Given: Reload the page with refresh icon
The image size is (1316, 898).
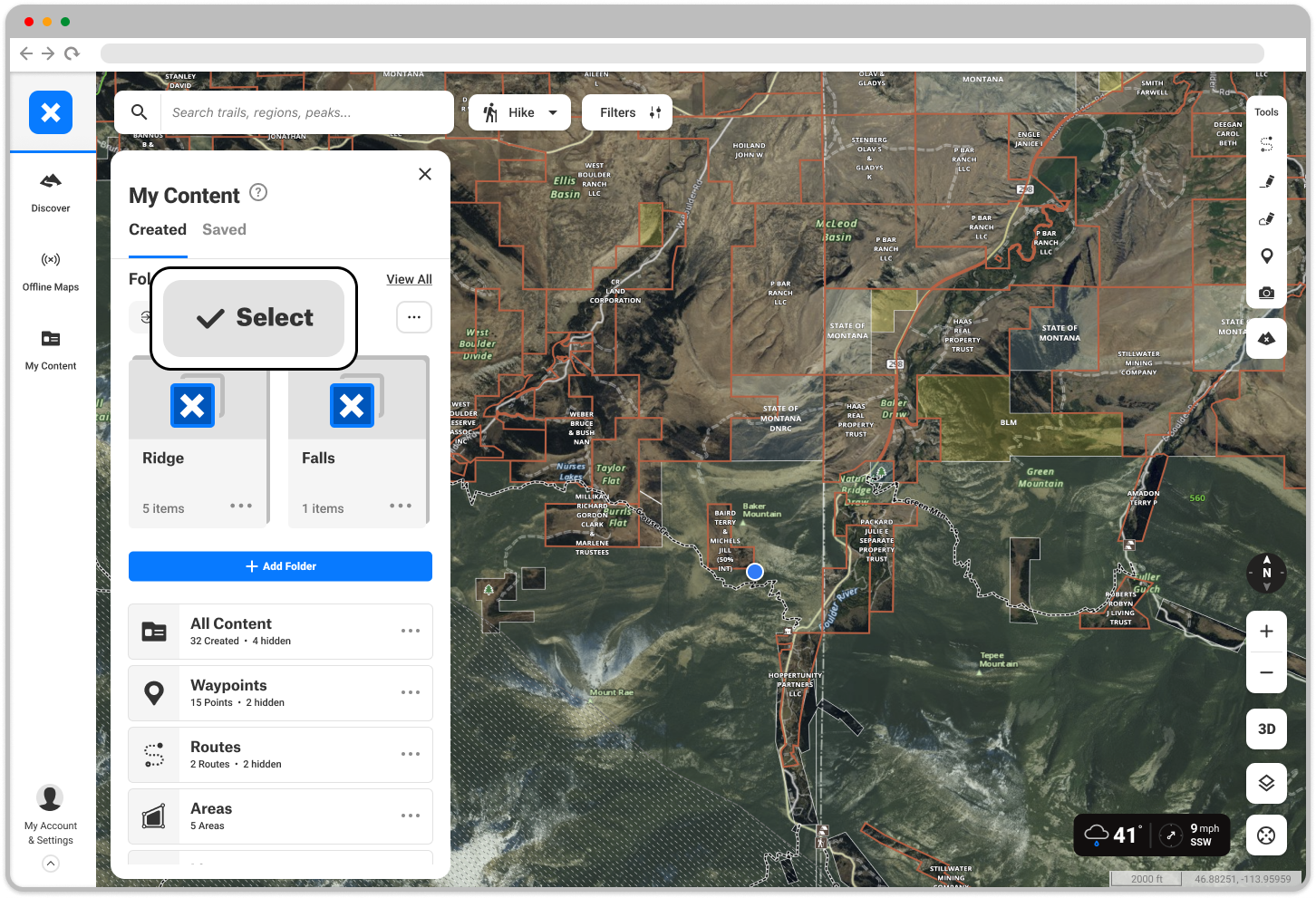Looking at the screenshot, I should (x=72, y=53).
